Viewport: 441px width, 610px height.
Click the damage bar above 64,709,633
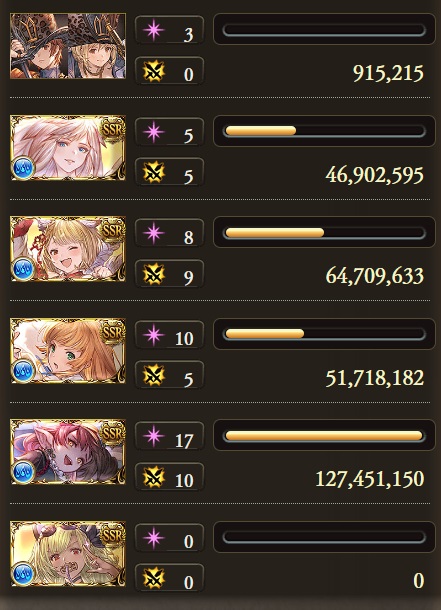(x=324, y=233)
